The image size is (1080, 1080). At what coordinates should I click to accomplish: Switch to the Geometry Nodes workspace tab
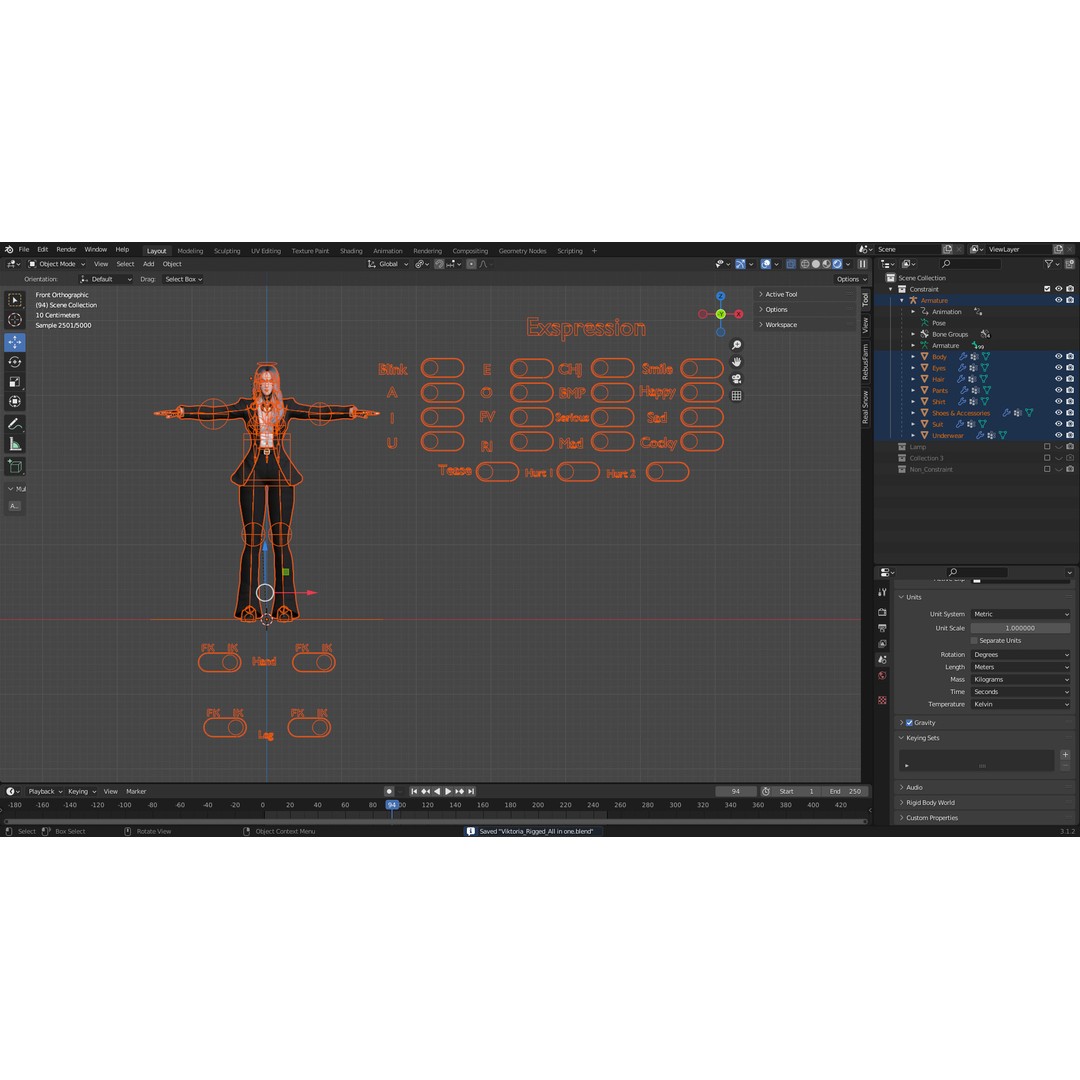pyautogui.click(x=522, y=251)
